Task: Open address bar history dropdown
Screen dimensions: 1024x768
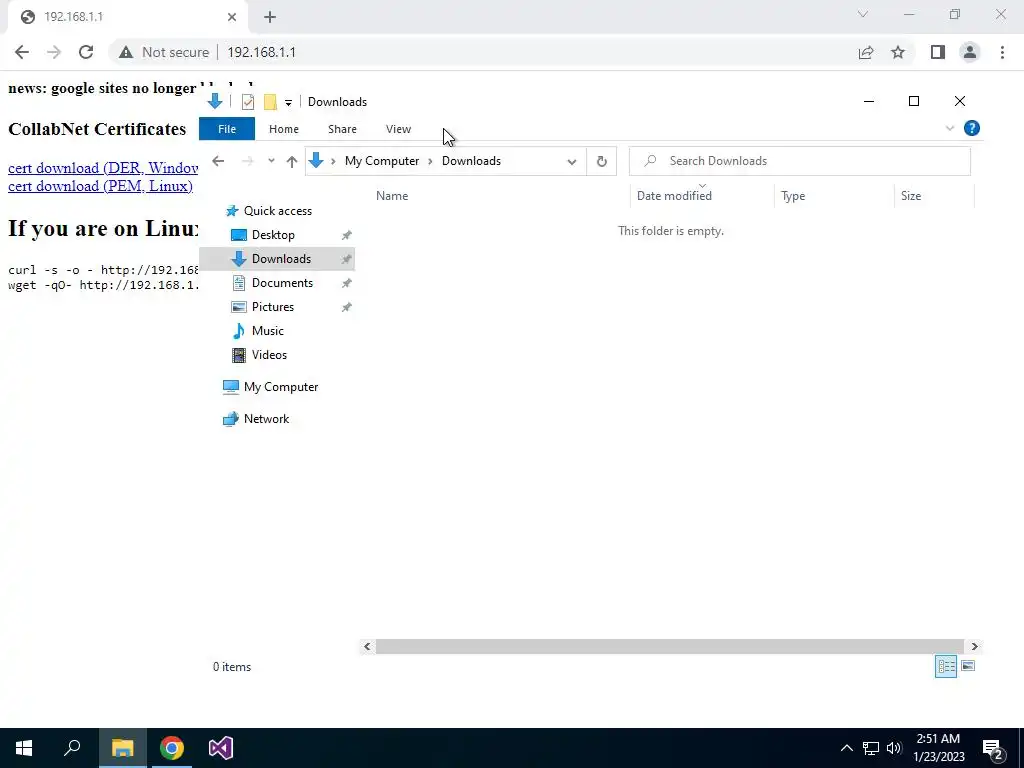Action: [572, 161]
